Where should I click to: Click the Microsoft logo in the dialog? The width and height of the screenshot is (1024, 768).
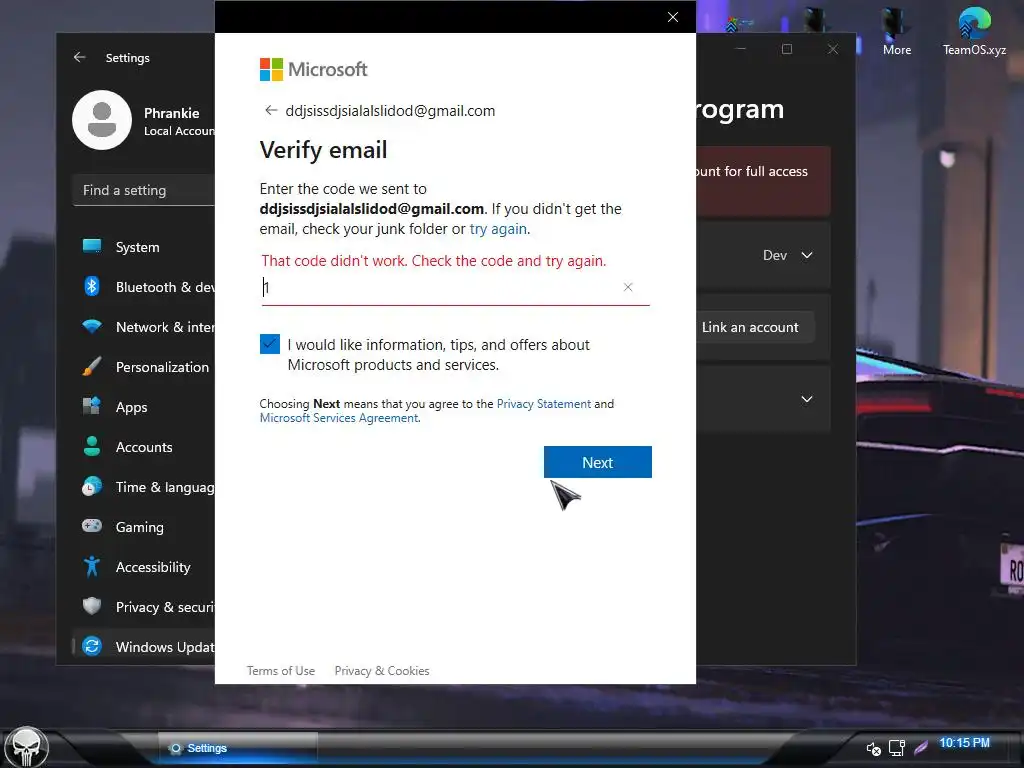(x=313, y=69)
